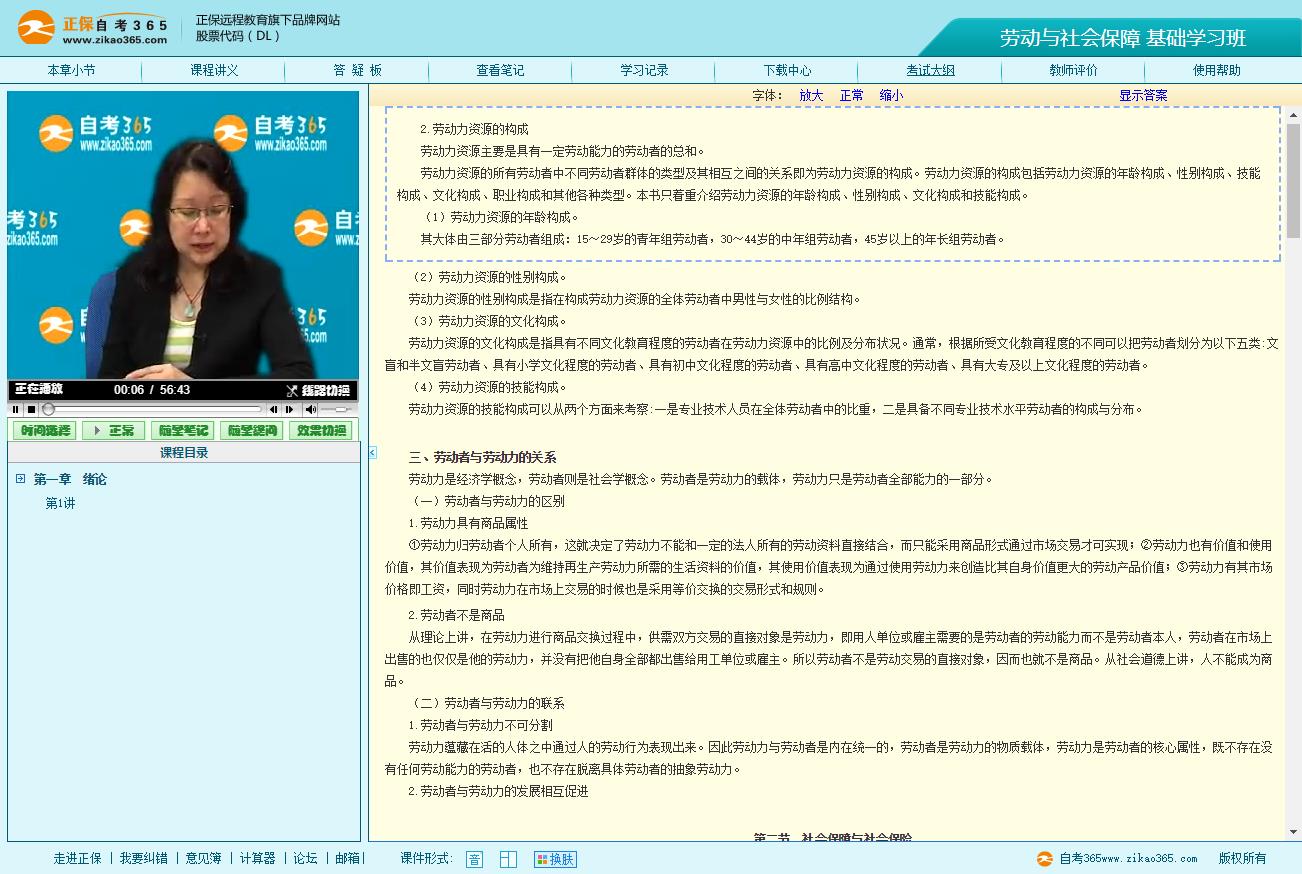The height and width of the screenshot is (874, 1302).
Task: Click the 效果切换 effect switch button
Action: (320, 430)
